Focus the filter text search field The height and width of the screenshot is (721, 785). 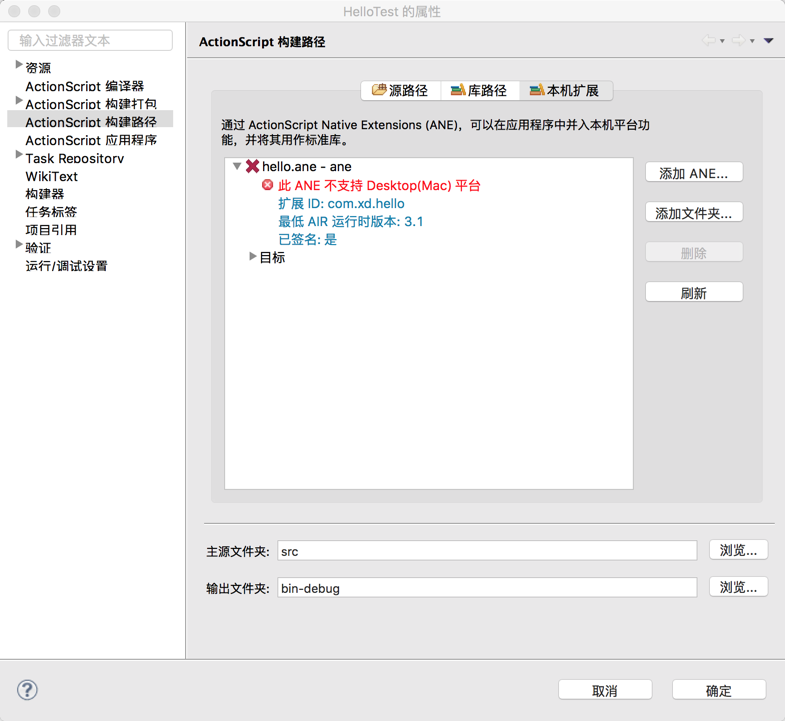(90, 41)
